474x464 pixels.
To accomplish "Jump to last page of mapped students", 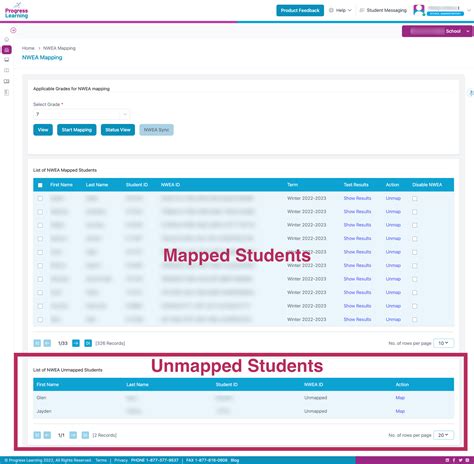I will click(x=88, y=343).
